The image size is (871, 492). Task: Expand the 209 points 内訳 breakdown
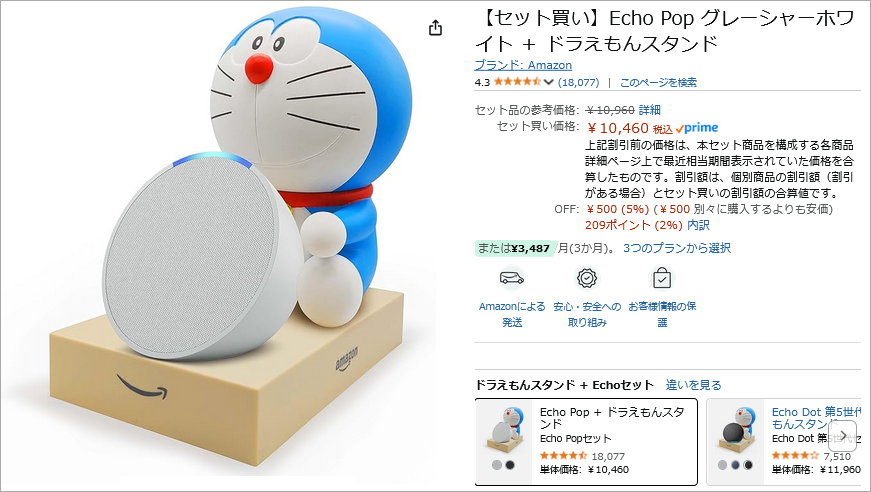(x=698, y=225)
